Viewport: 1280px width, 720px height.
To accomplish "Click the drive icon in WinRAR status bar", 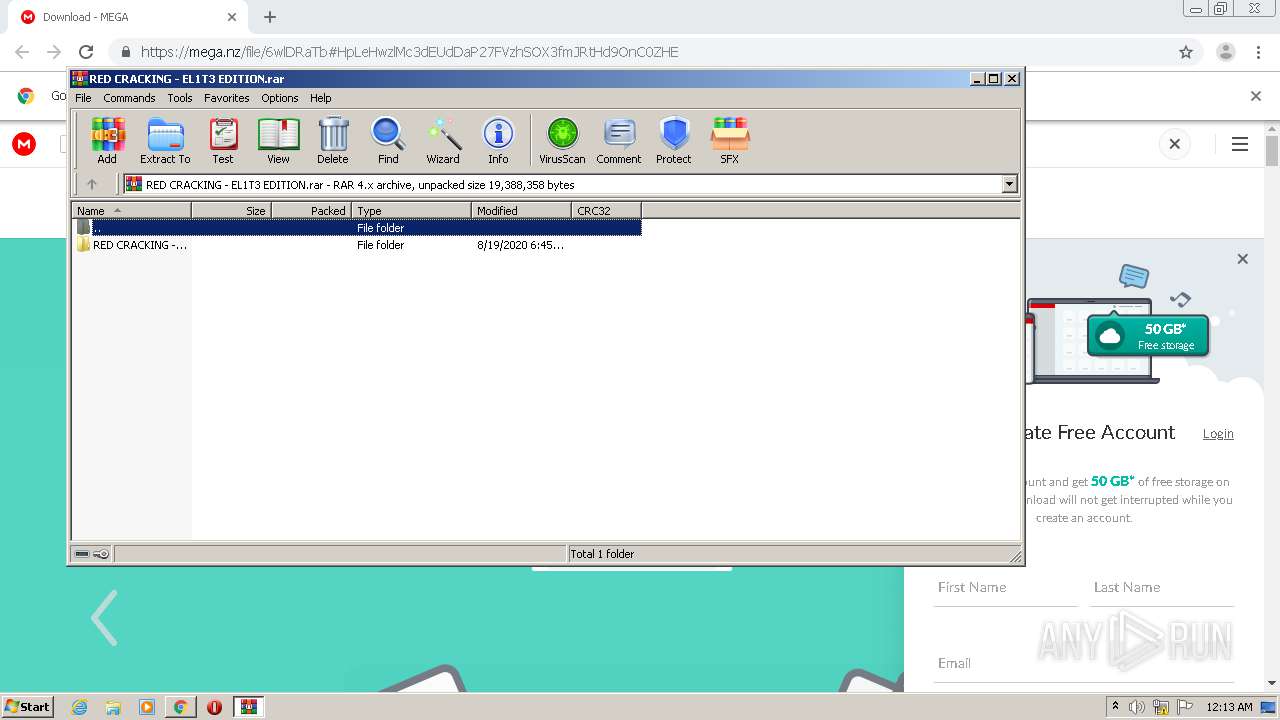I will point(83,554).
